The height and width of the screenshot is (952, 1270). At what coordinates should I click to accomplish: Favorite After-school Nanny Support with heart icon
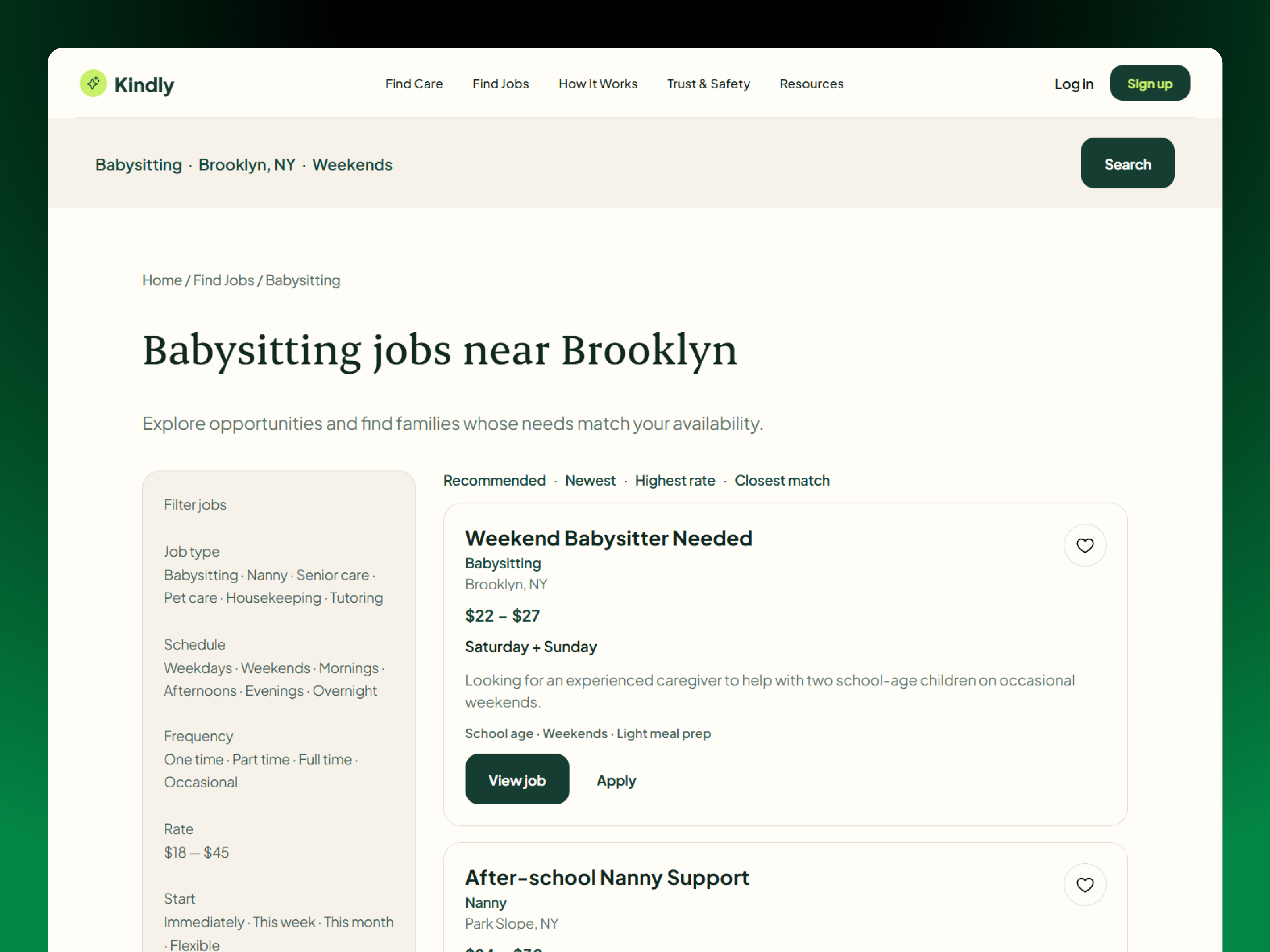(1085, 884)
